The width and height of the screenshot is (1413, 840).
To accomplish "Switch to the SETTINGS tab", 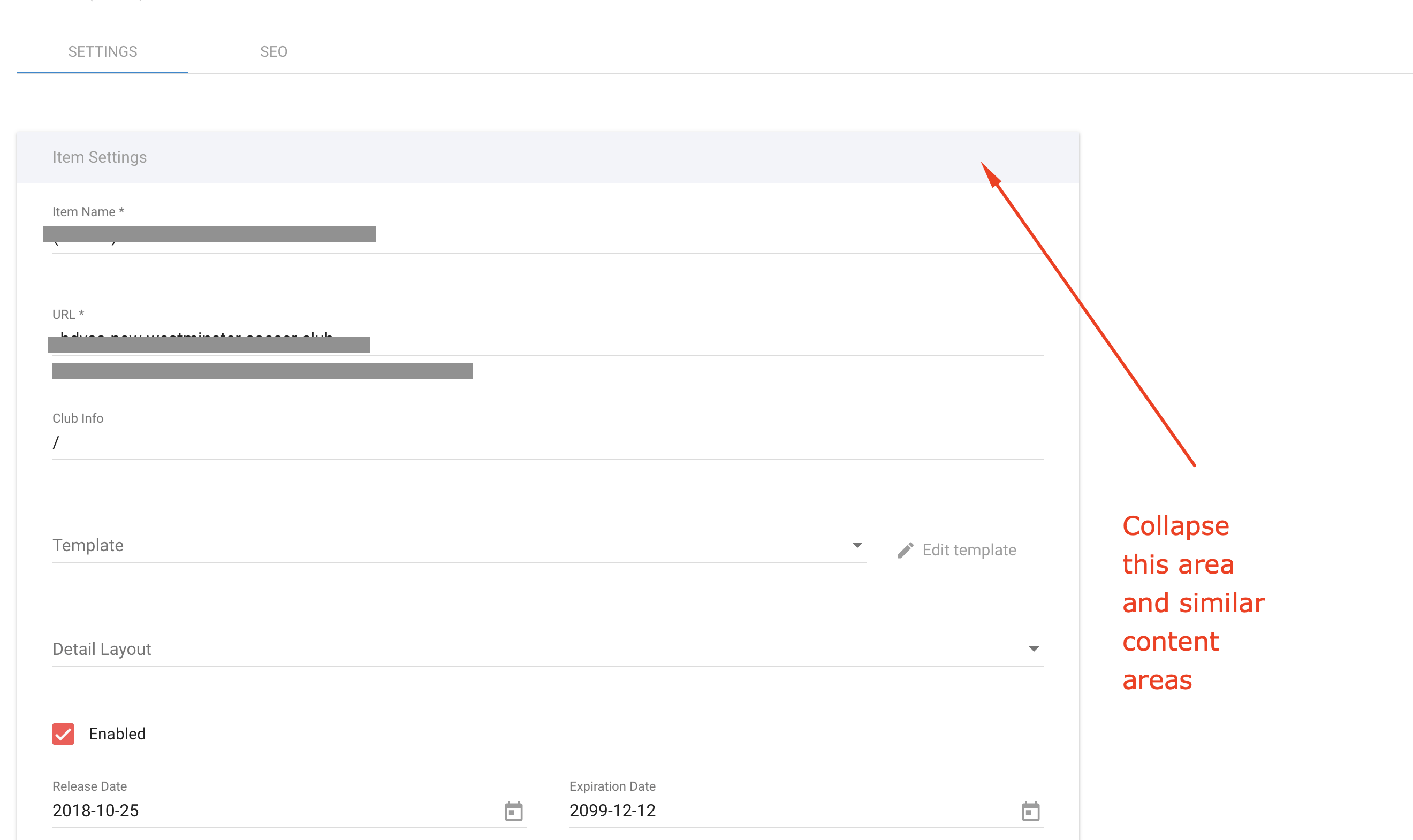I will pos(102,51).
